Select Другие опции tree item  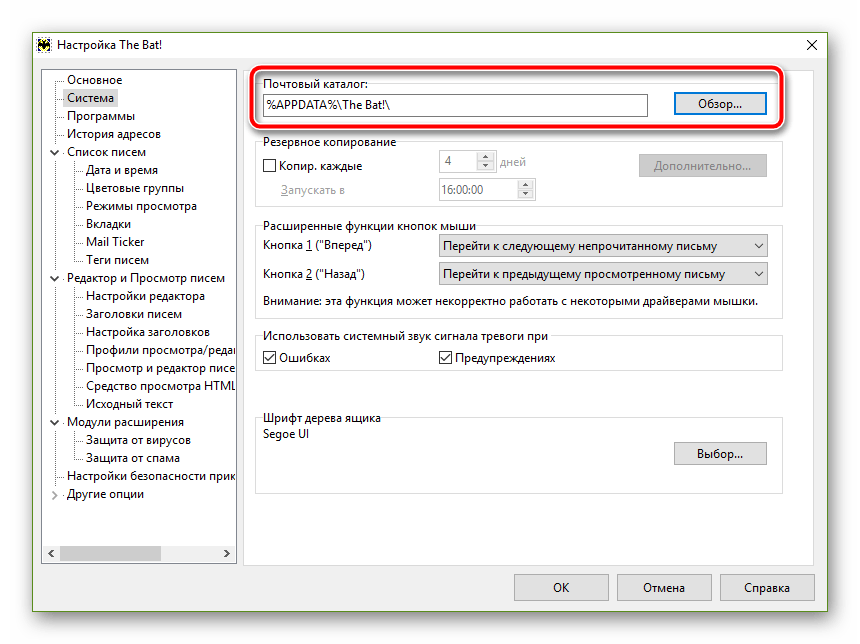(x=105, y=495)
